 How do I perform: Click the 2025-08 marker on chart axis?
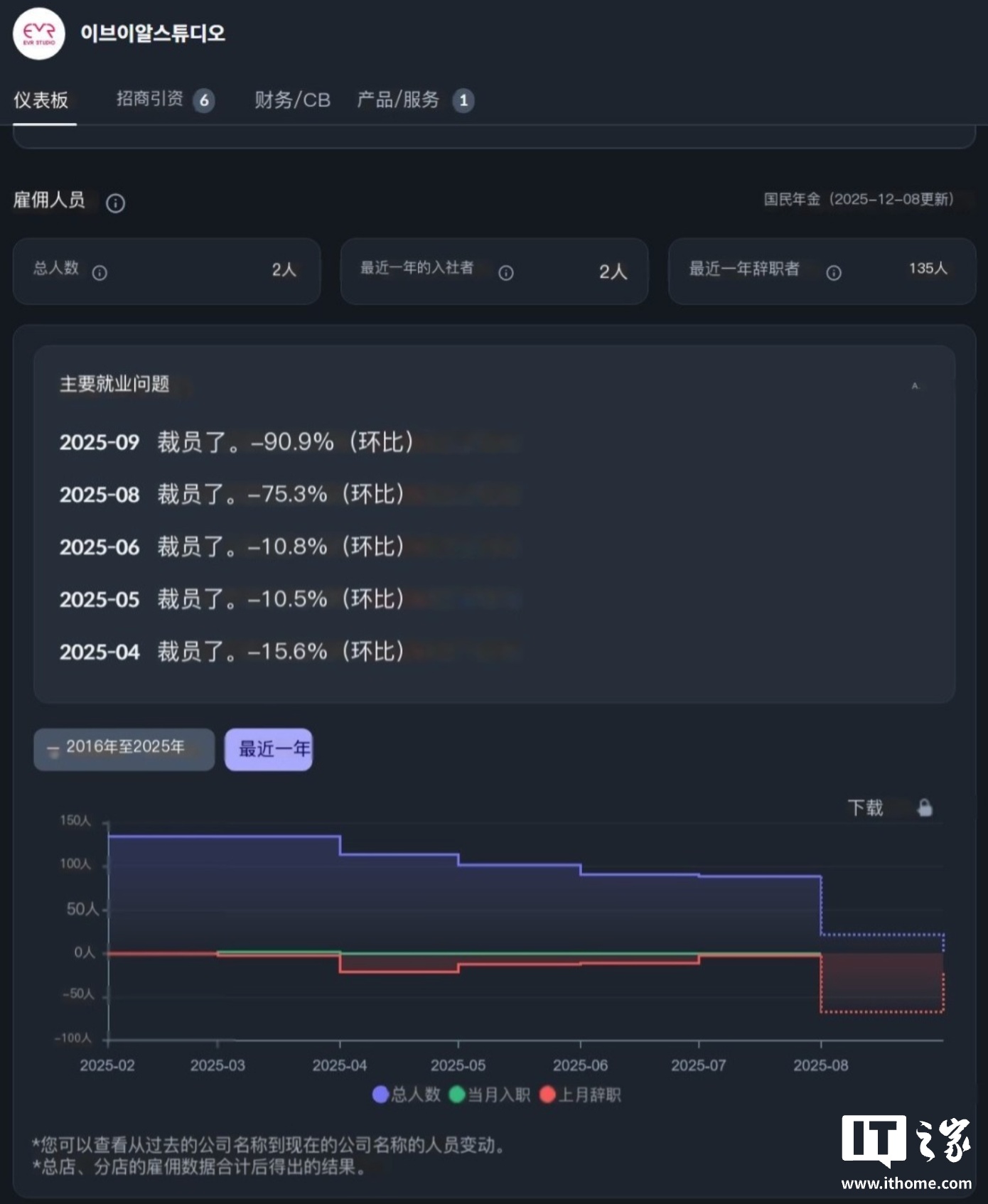(x=820, y=1065)
